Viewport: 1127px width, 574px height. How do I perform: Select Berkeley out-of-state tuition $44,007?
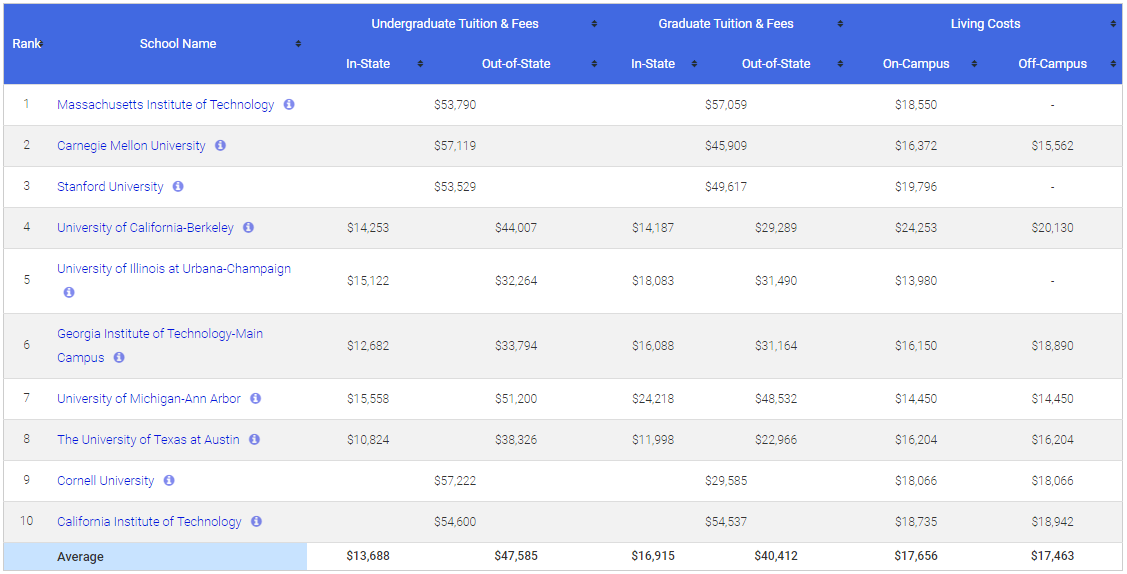[x=516, y=228]
